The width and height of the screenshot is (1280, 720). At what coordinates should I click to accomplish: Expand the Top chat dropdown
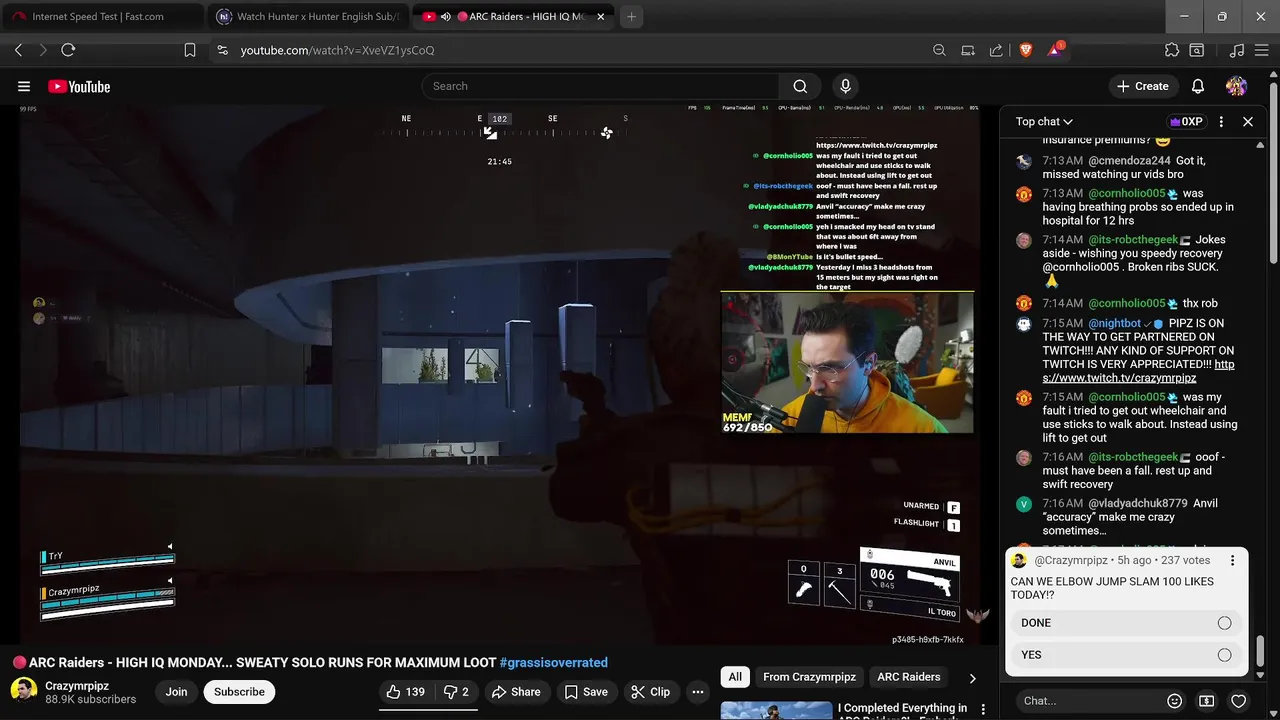pos(1044,122)
